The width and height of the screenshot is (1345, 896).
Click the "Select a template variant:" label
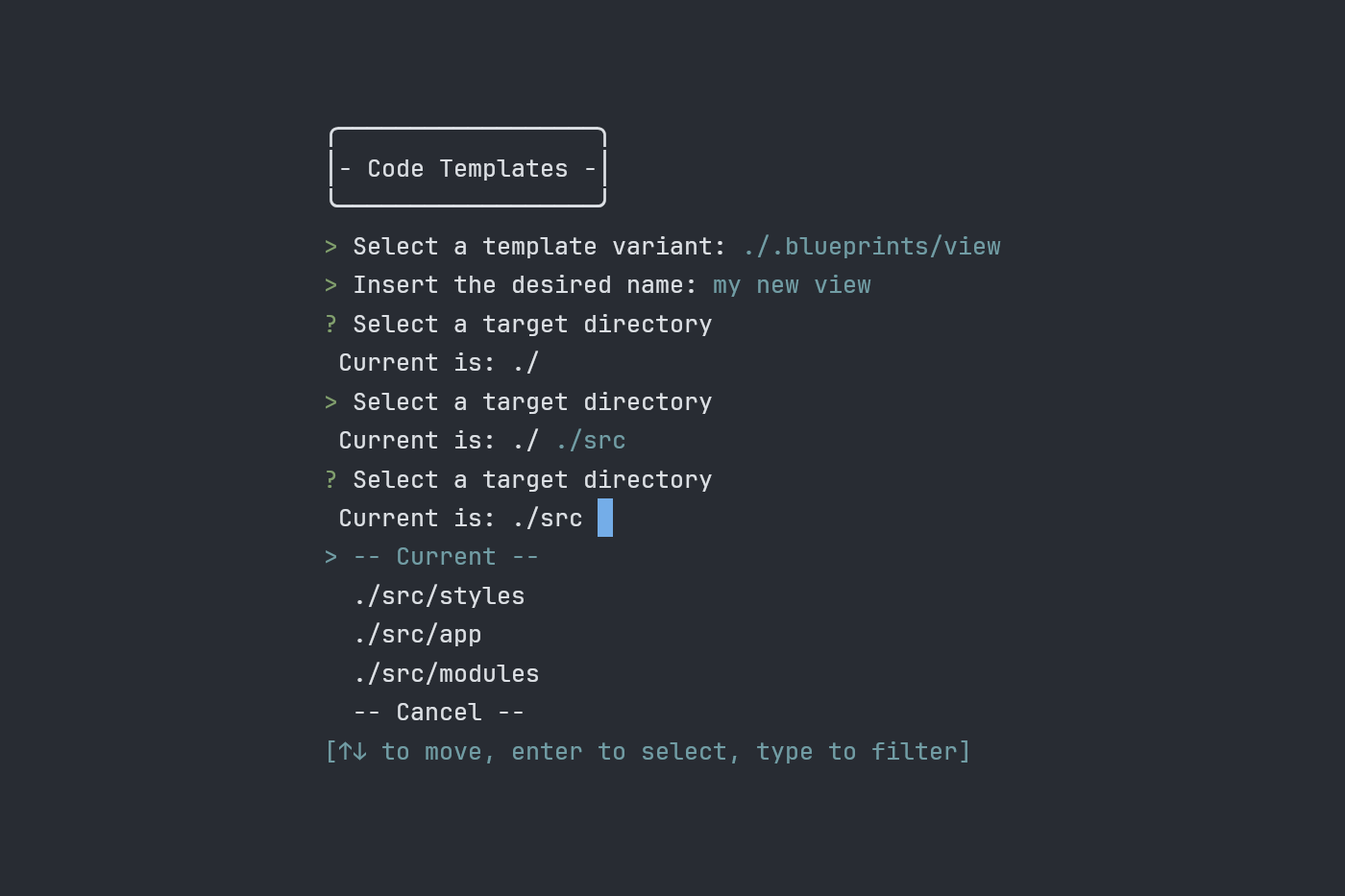click(x=539, y=247)
